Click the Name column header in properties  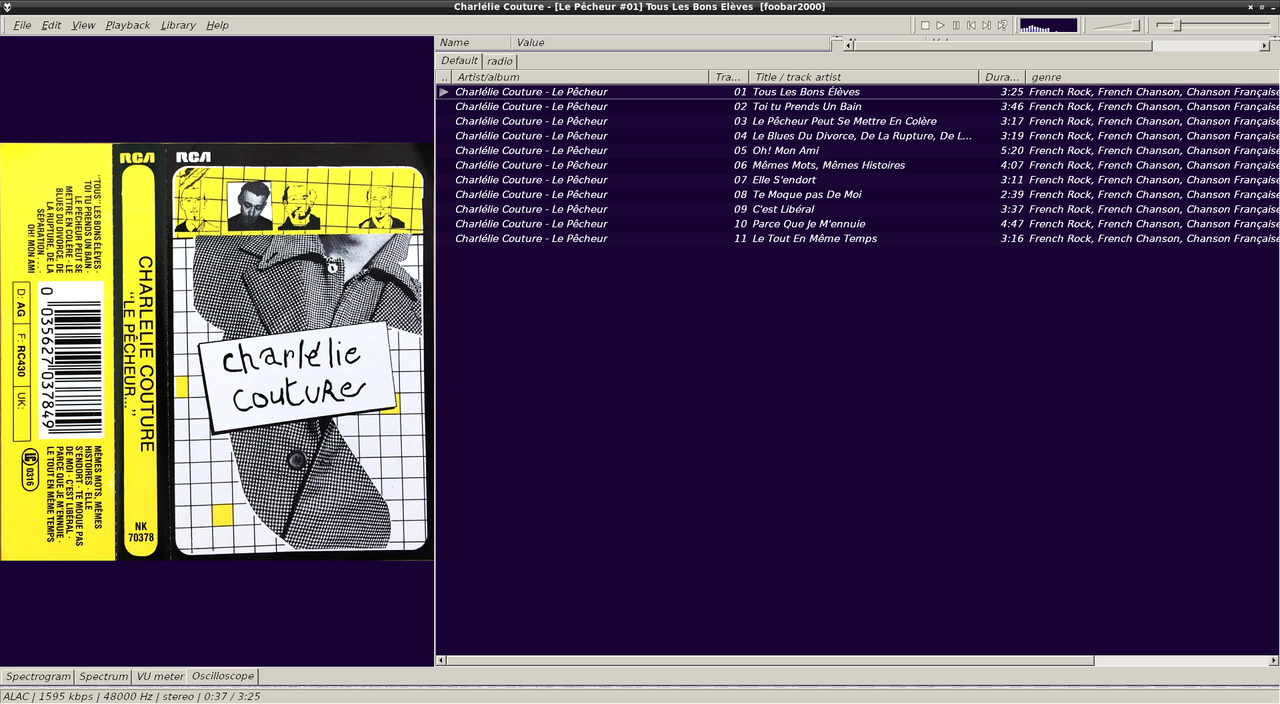(473, 43)
